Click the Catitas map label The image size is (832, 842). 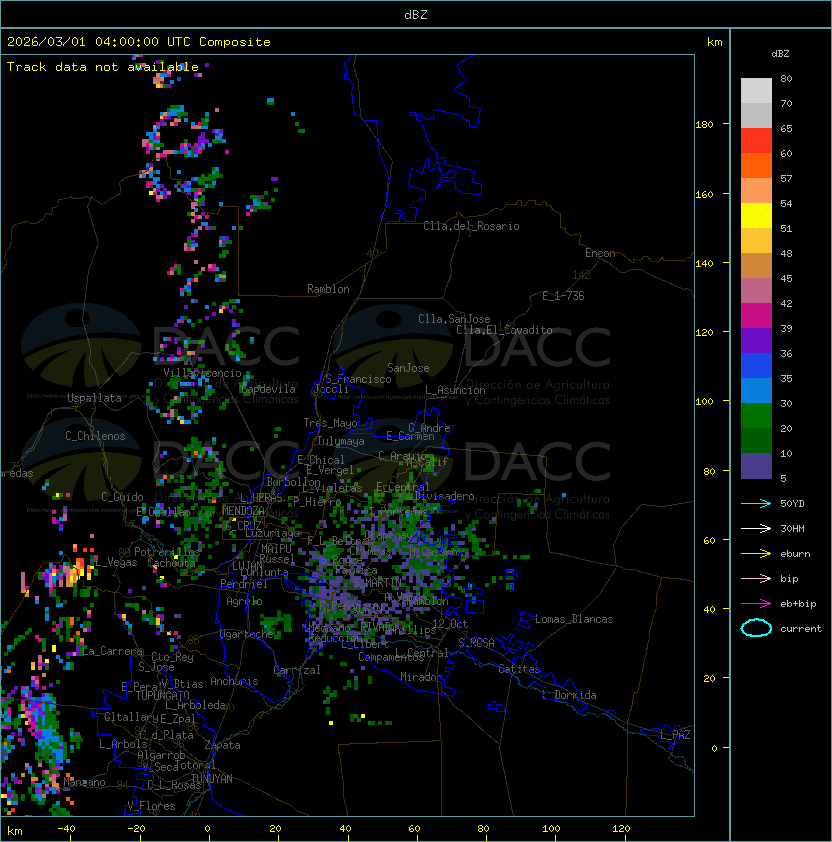click(x=519, y=669)
